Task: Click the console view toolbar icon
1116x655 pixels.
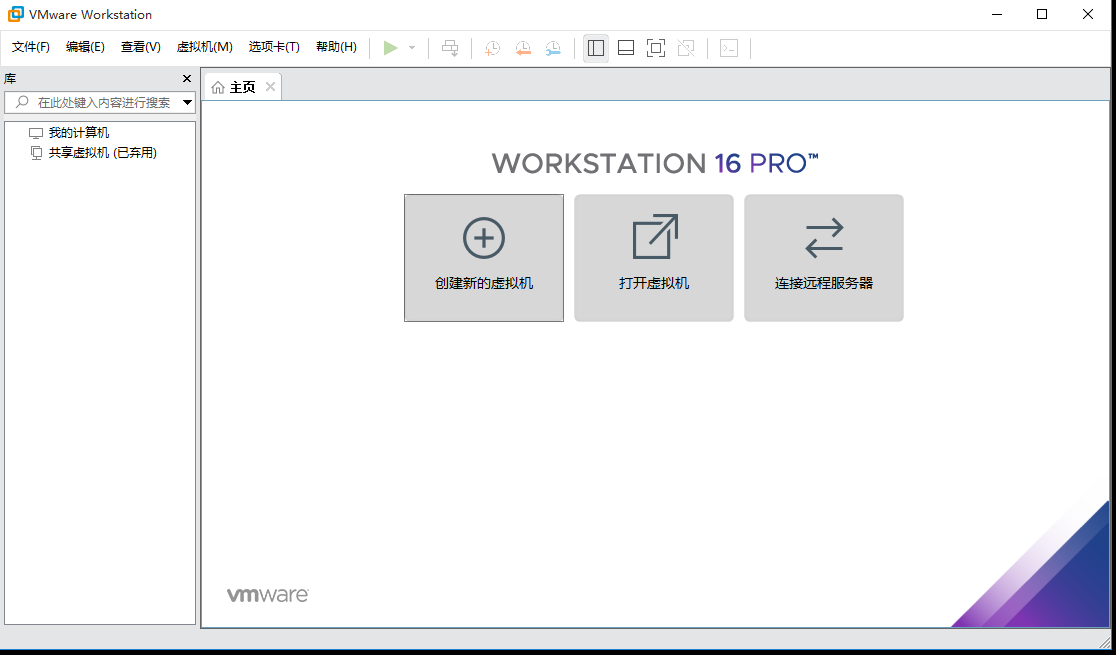Action: (729, 48)
